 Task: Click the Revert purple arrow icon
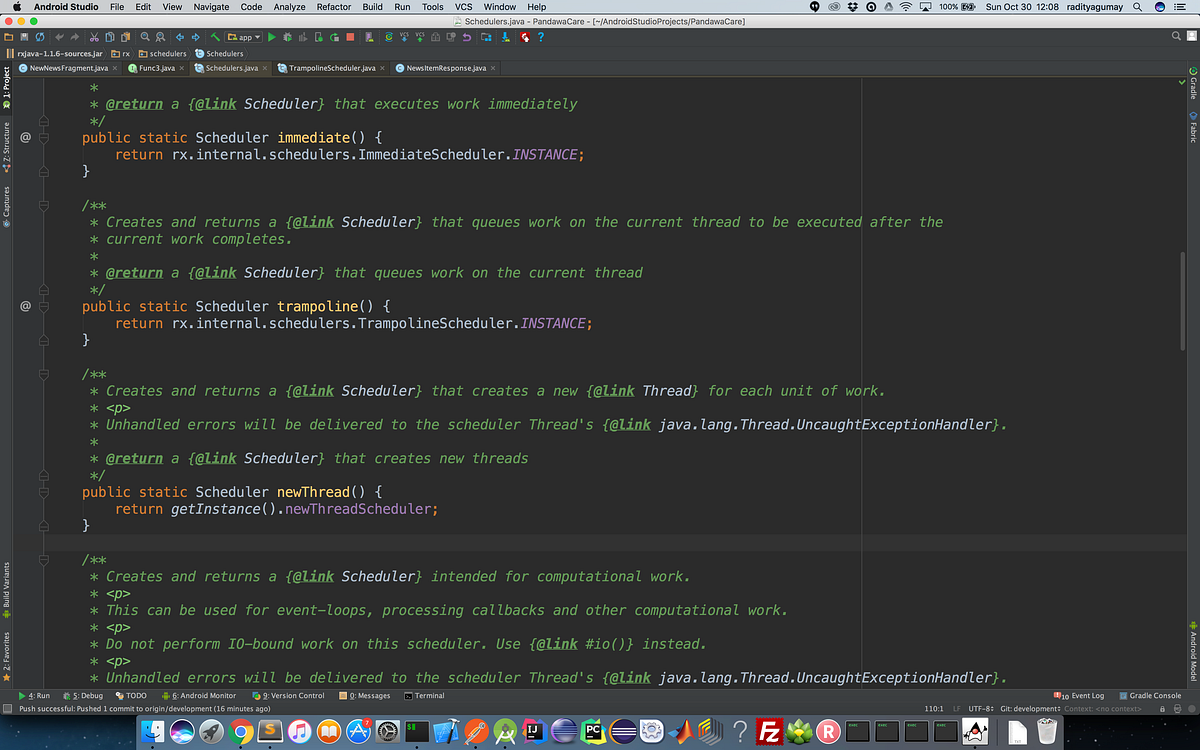coord(467,37)
